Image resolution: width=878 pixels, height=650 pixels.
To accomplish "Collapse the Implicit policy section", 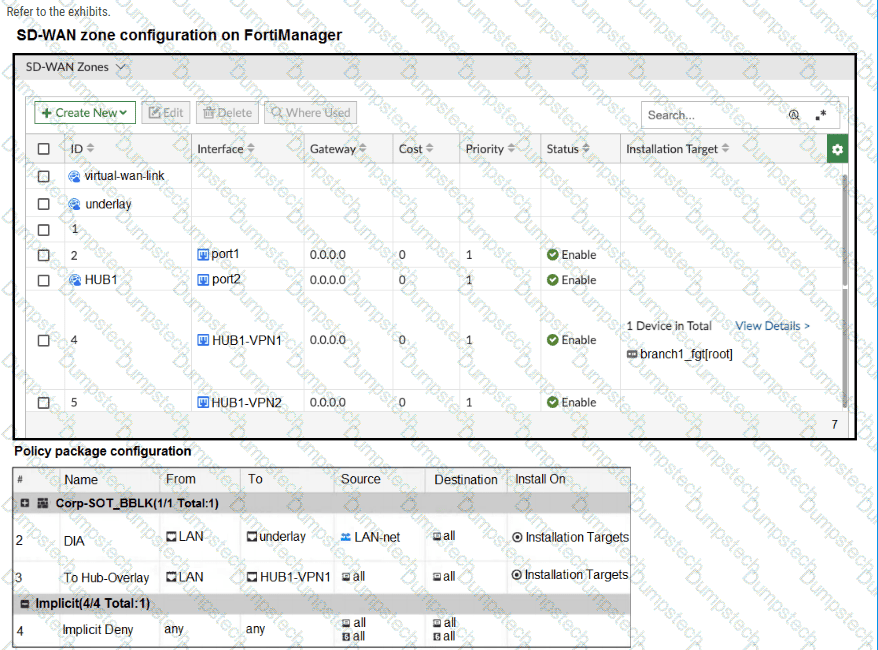I will tap(24, 604).
